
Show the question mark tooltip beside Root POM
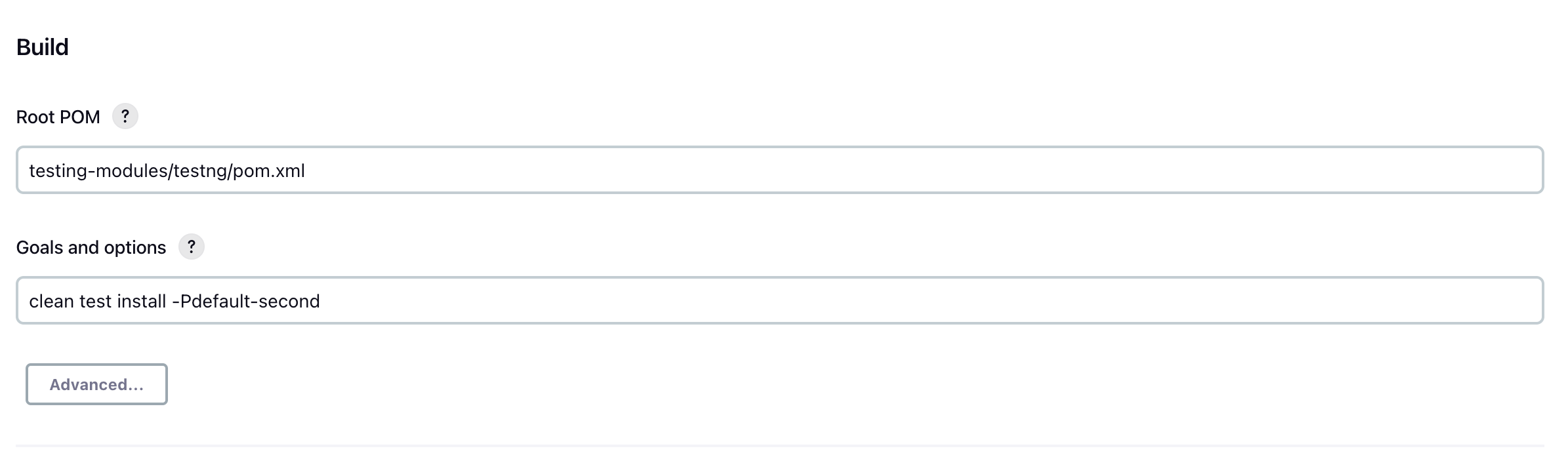point(125,115)
